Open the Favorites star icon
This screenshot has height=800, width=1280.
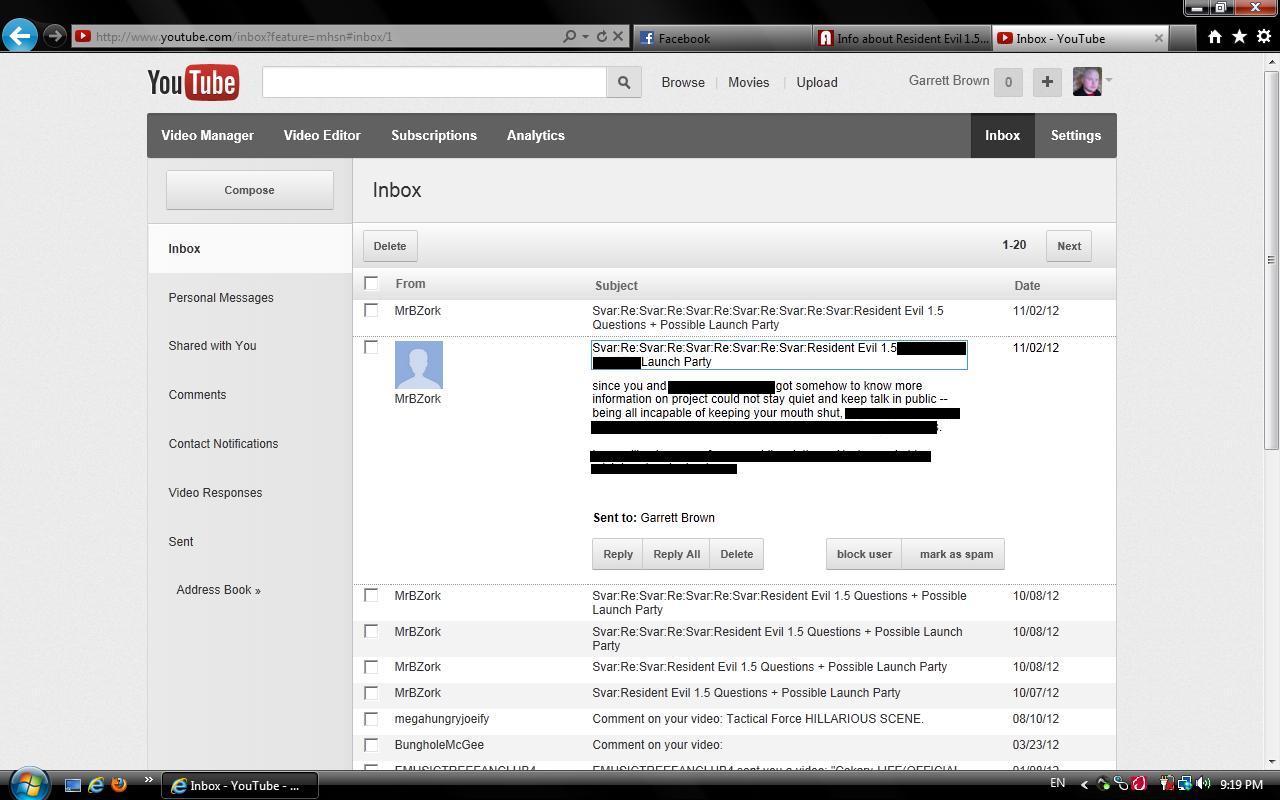pos(1239,36)
